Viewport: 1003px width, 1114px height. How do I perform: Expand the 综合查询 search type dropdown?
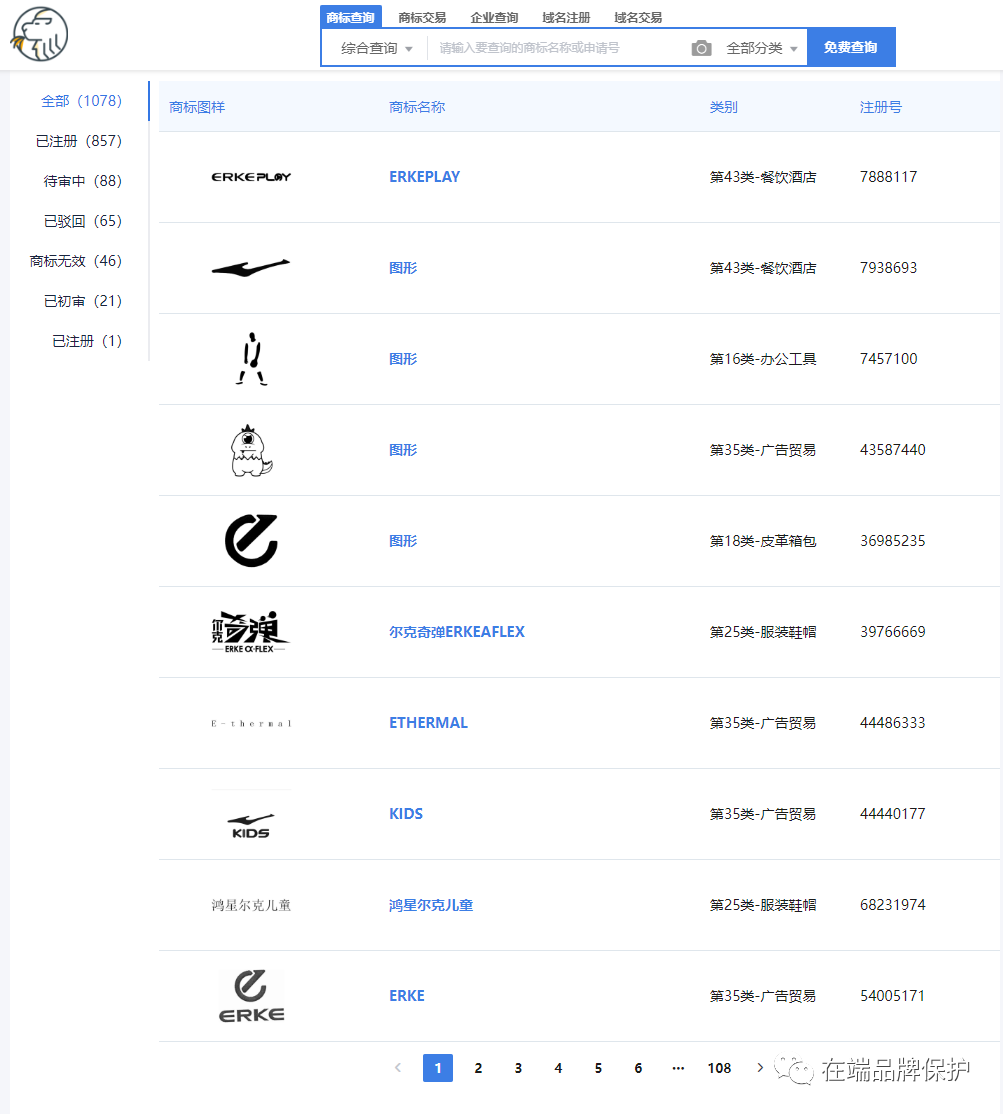(x=376, y=48)
